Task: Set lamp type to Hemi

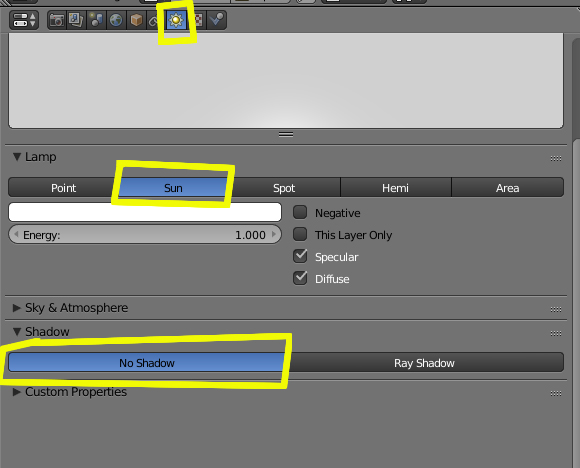Action: tap(395, 188)
